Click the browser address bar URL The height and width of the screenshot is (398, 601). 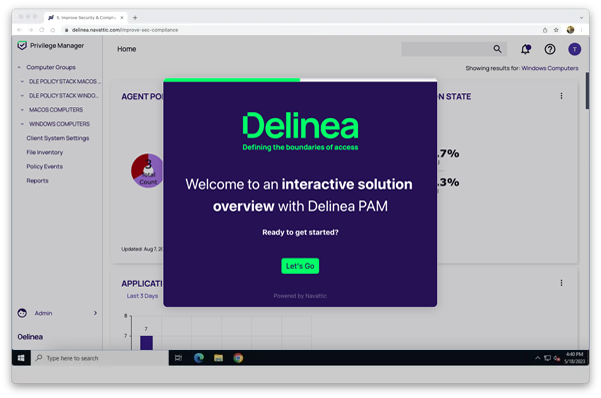pos(125,30)
